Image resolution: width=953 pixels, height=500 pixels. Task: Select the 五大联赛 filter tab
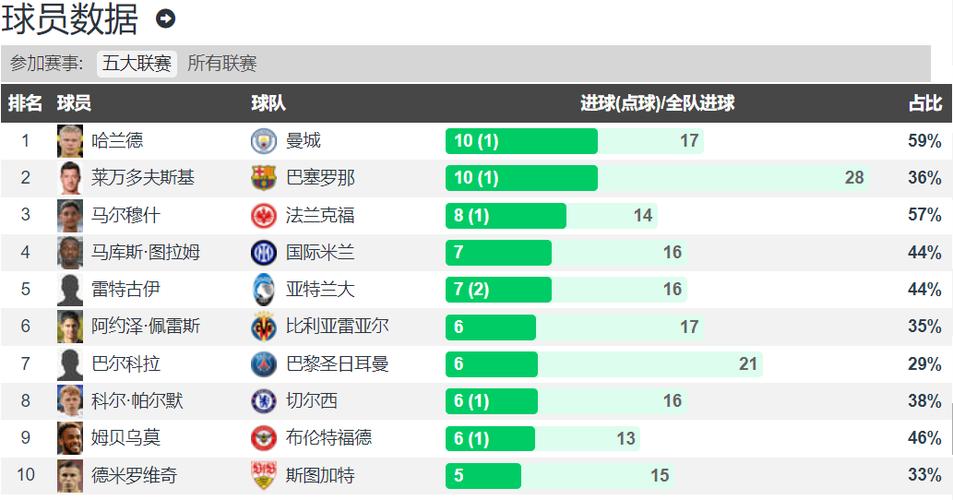[137, 64]
